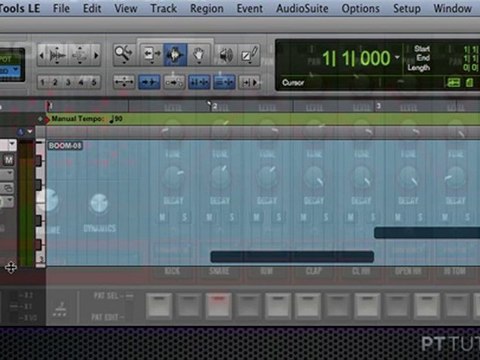This screenshot has width=480, height=360.
Task: Recall zoom preset 4
Action: pos(81,82)
